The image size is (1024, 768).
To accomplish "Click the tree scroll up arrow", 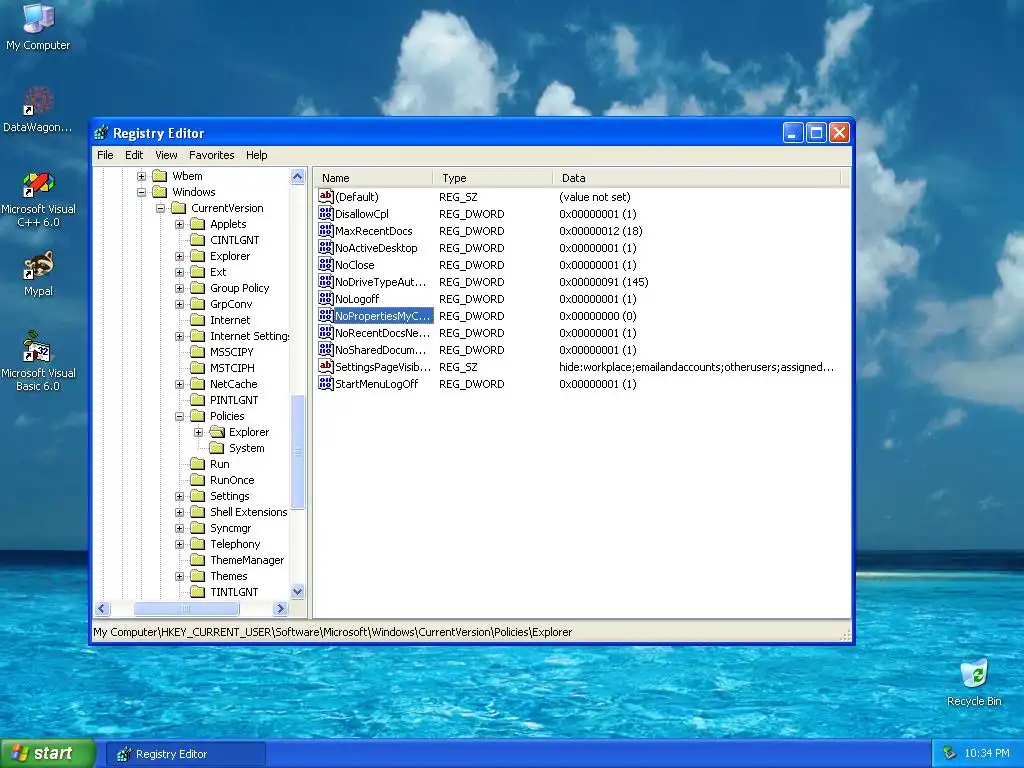I will 298,176.
